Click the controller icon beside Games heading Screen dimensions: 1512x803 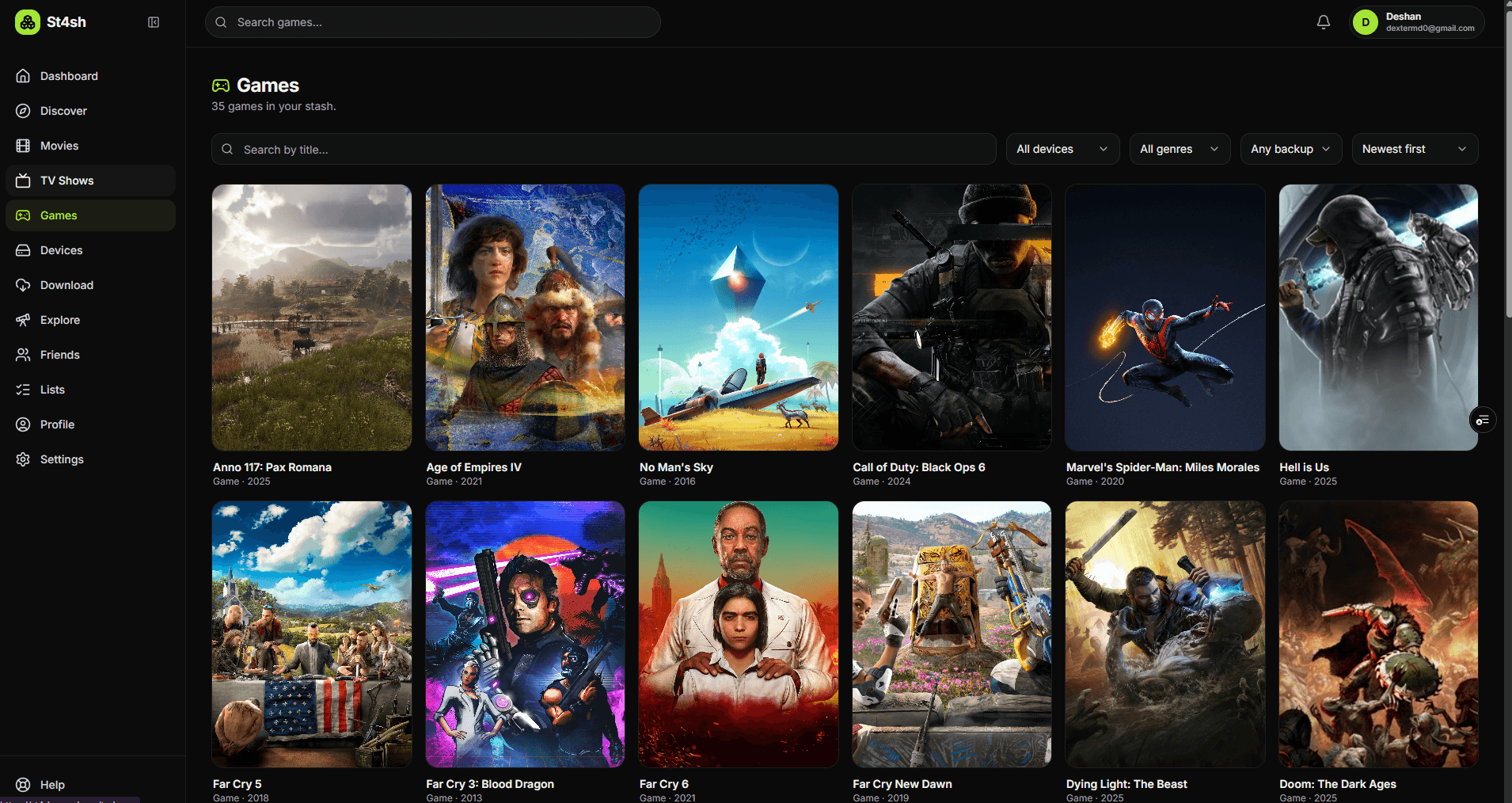[221, 86]
